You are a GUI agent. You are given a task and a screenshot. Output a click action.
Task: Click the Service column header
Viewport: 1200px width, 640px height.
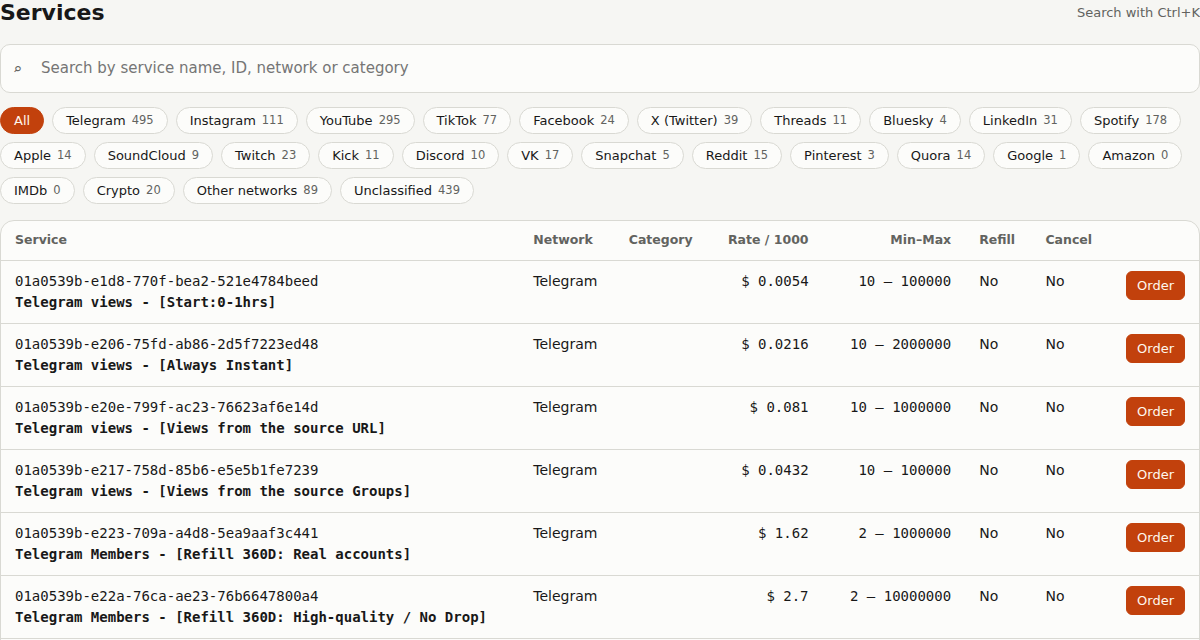41,240
